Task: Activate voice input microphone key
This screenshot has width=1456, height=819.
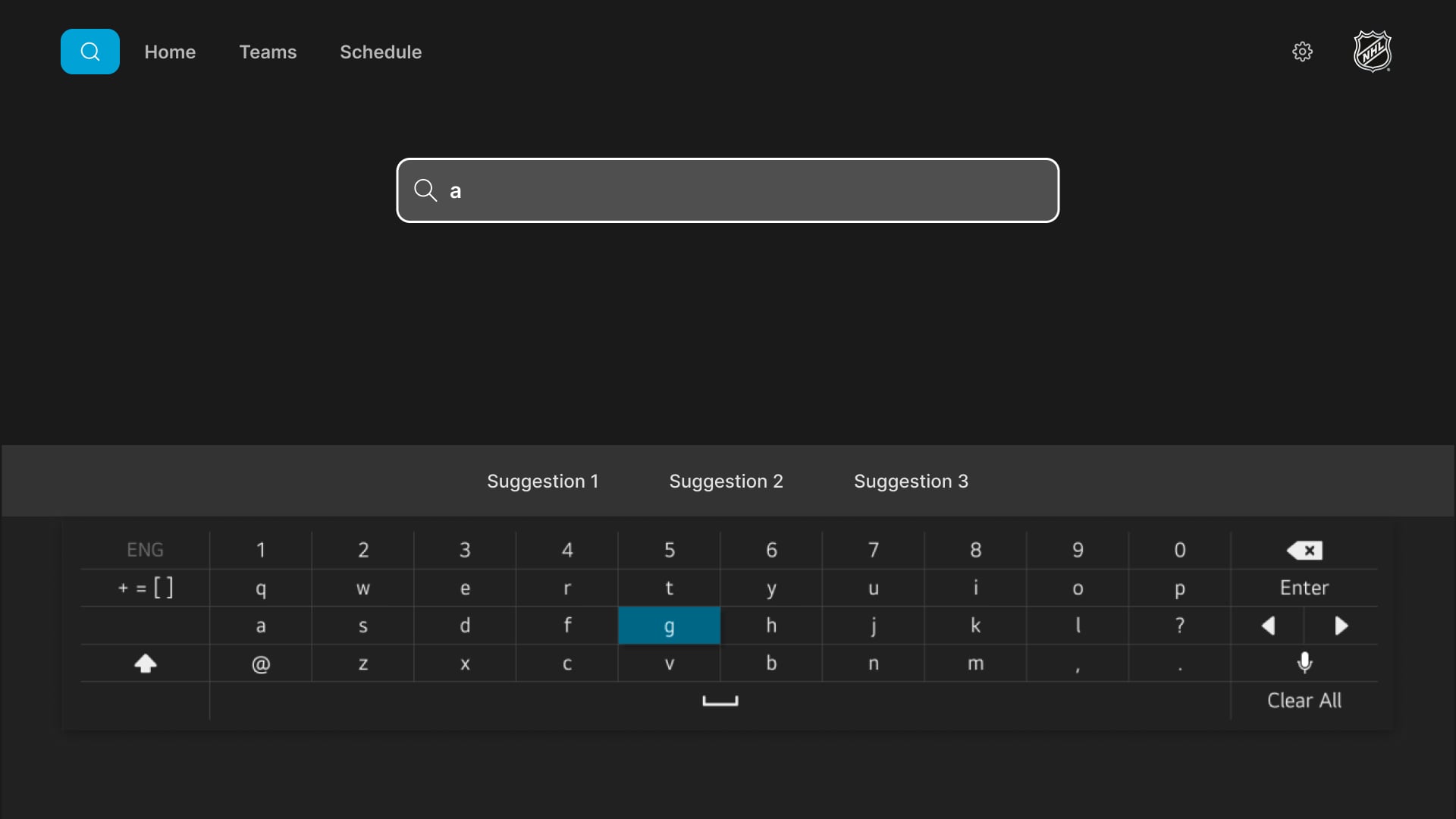Action: tap(1304, 663)
